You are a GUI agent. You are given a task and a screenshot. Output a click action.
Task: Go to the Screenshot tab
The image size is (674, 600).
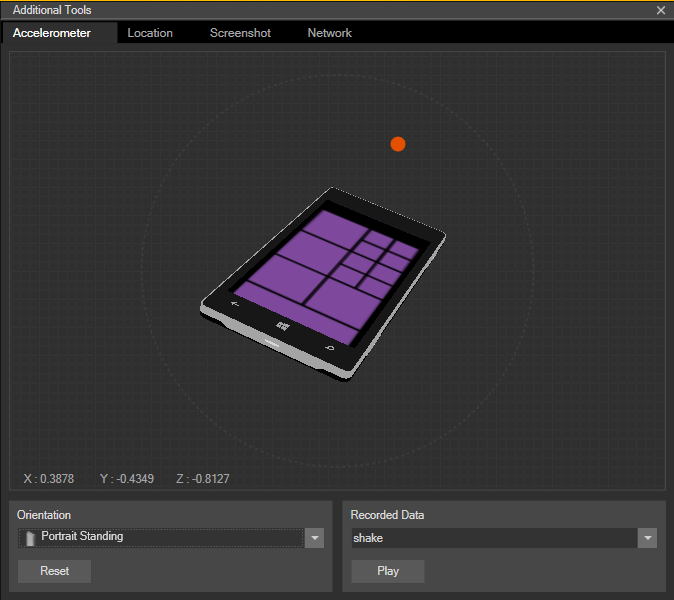pyautogui.click(x=240, y=33)
